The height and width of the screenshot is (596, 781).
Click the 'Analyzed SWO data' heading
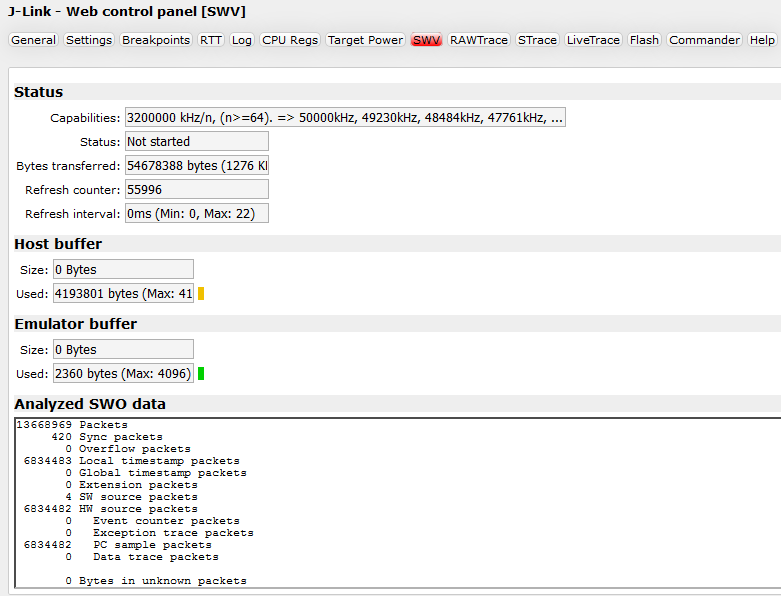coord(90,404)
